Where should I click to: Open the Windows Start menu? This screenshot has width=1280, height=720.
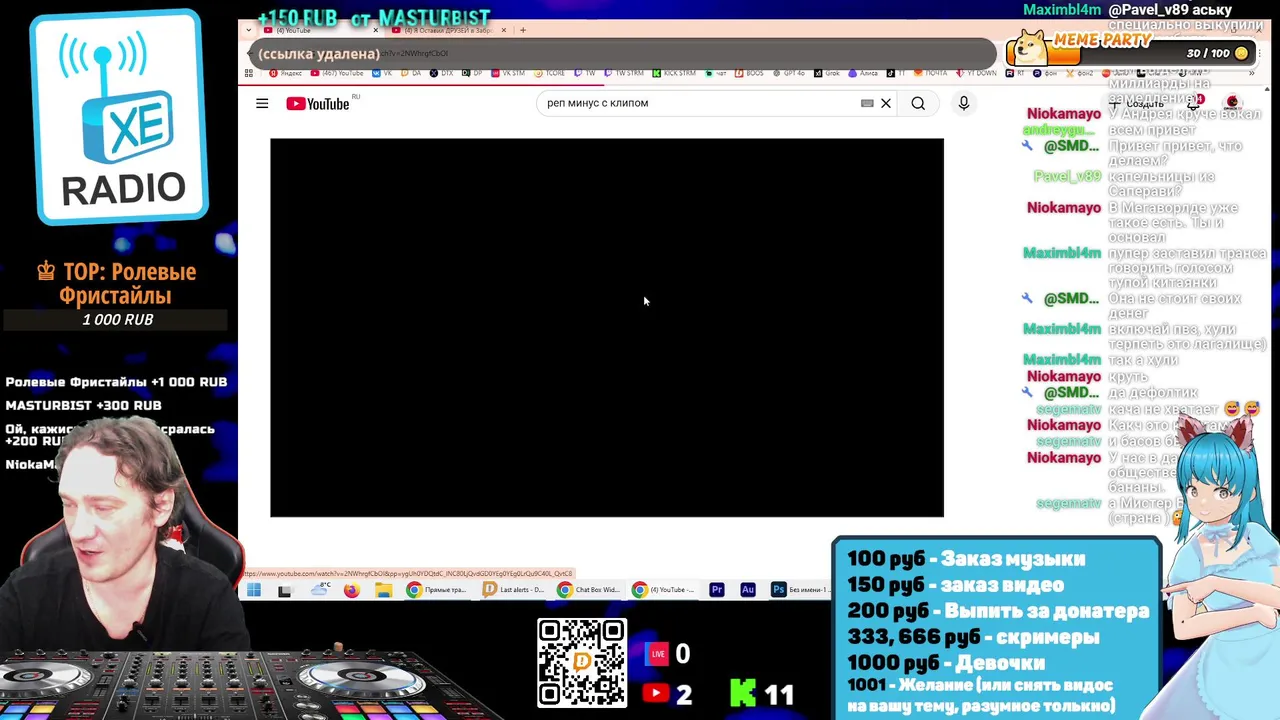point(254,590)
